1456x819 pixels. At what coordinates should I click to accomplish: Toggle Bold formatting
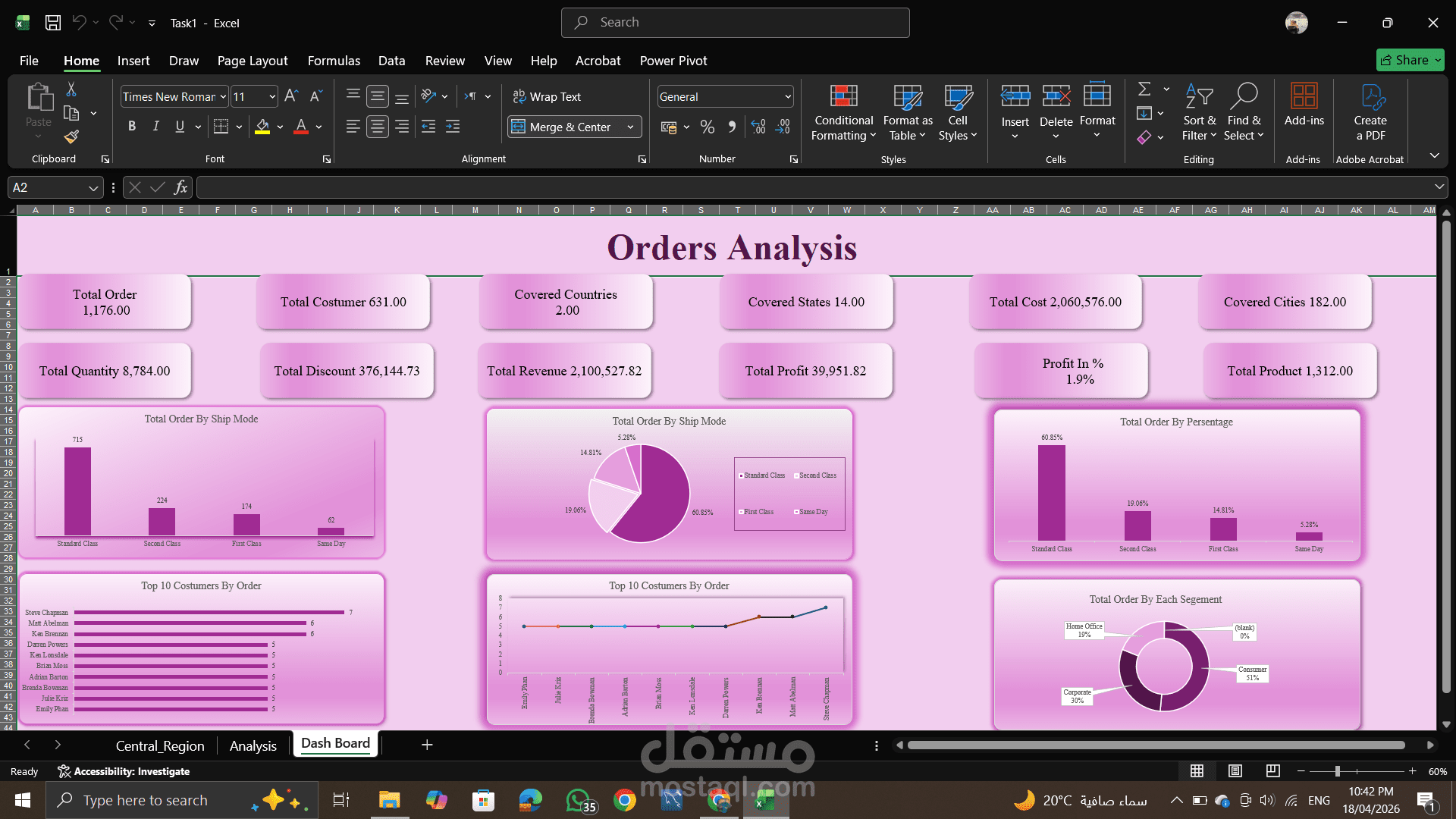pyautogui.click(x=132, y=127)
